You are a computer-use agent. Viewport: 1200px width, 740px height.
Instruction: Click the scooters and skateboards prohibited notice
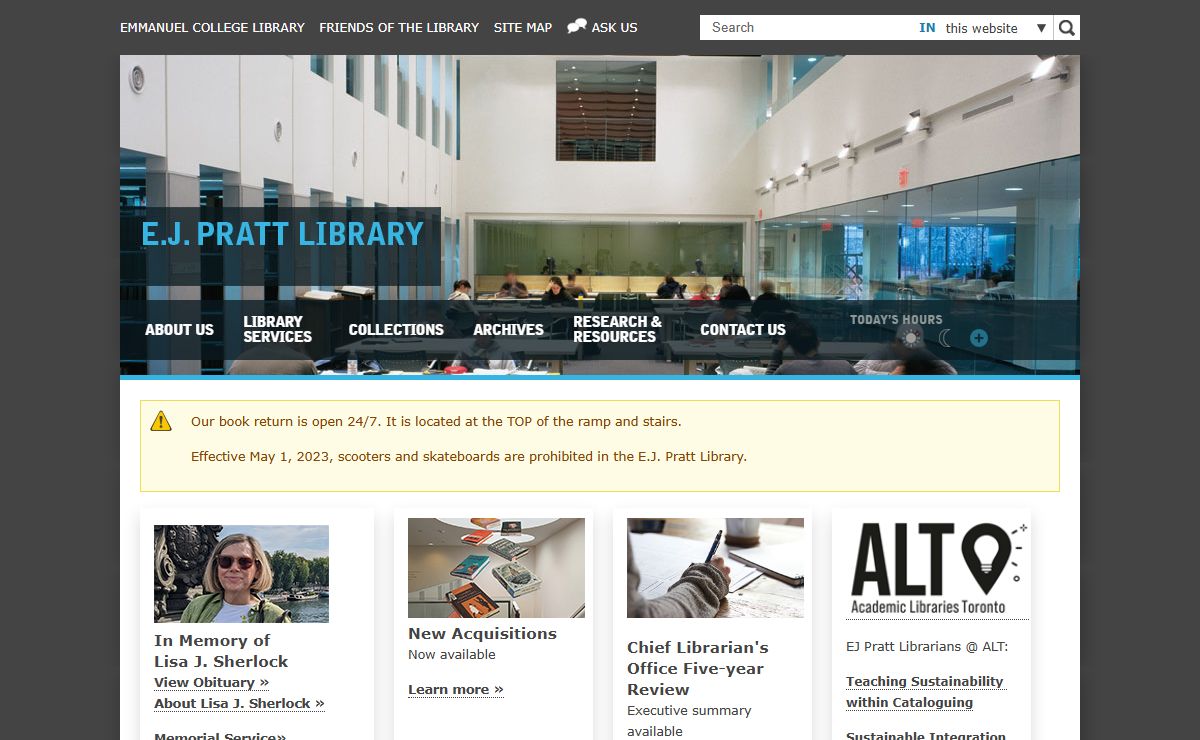[469, 456]
